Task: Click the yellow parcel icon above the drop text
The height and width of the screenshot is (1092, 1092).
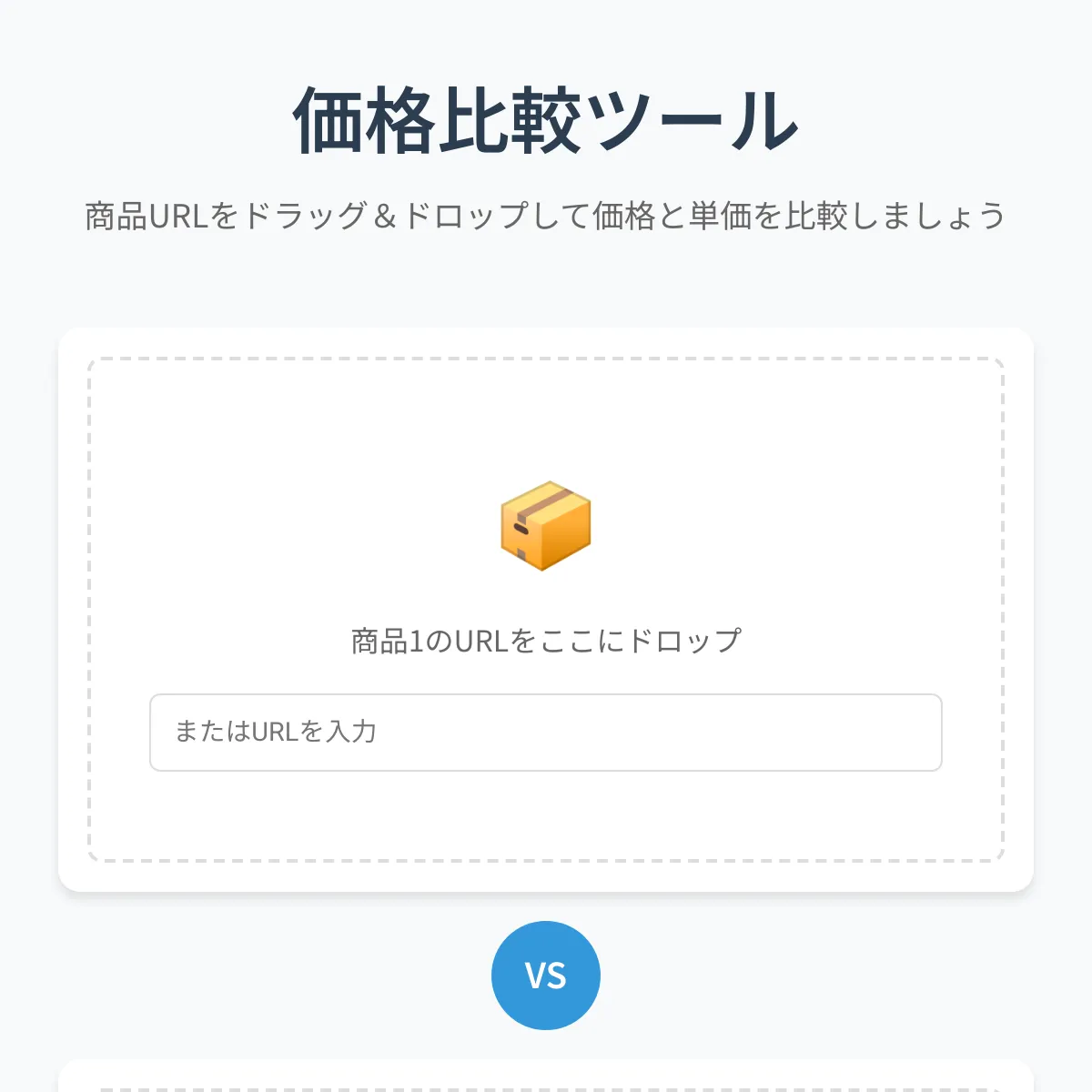Action: click(546, 526)
